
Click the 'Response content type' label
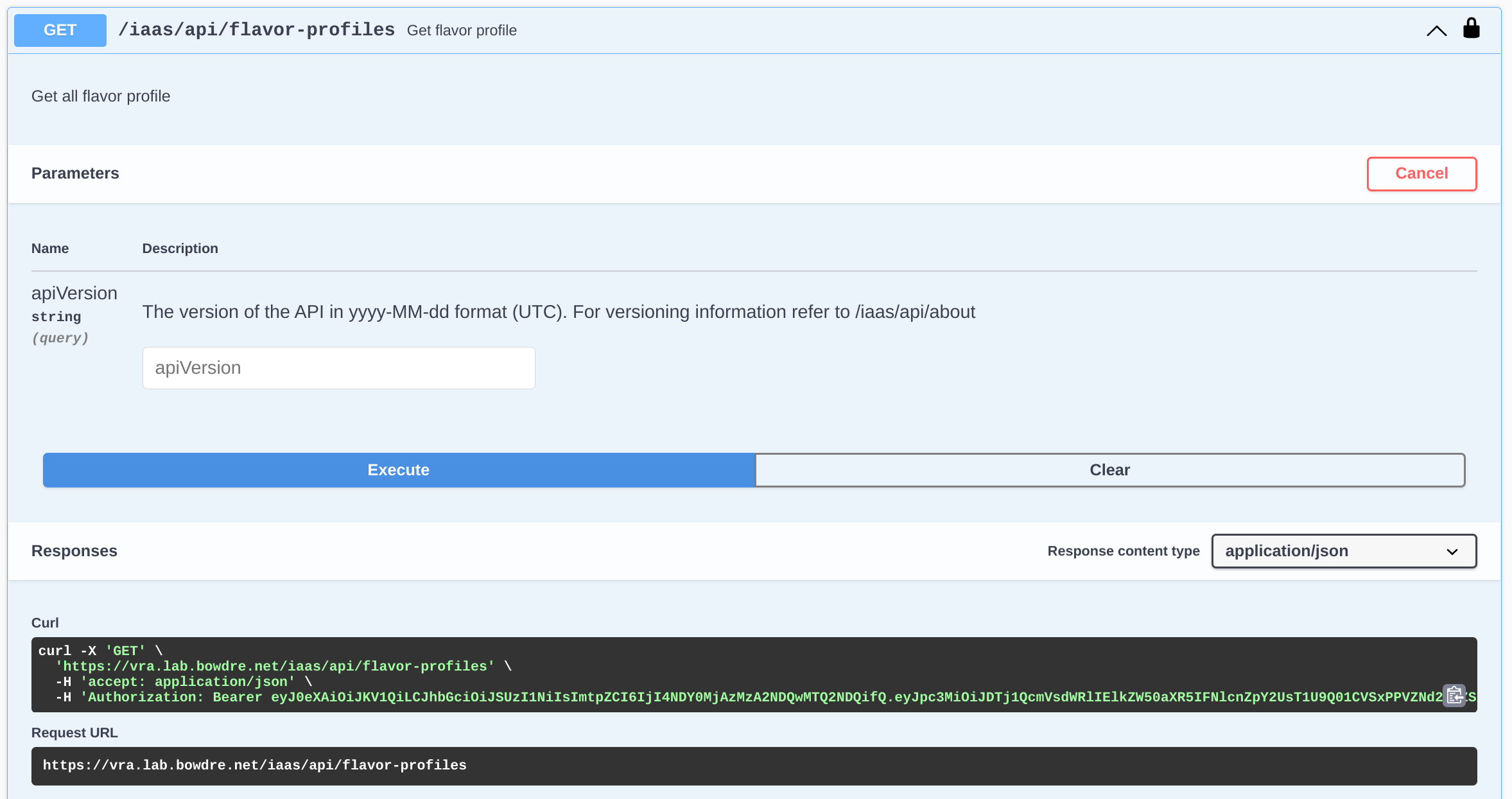[x=1124, y=551]
